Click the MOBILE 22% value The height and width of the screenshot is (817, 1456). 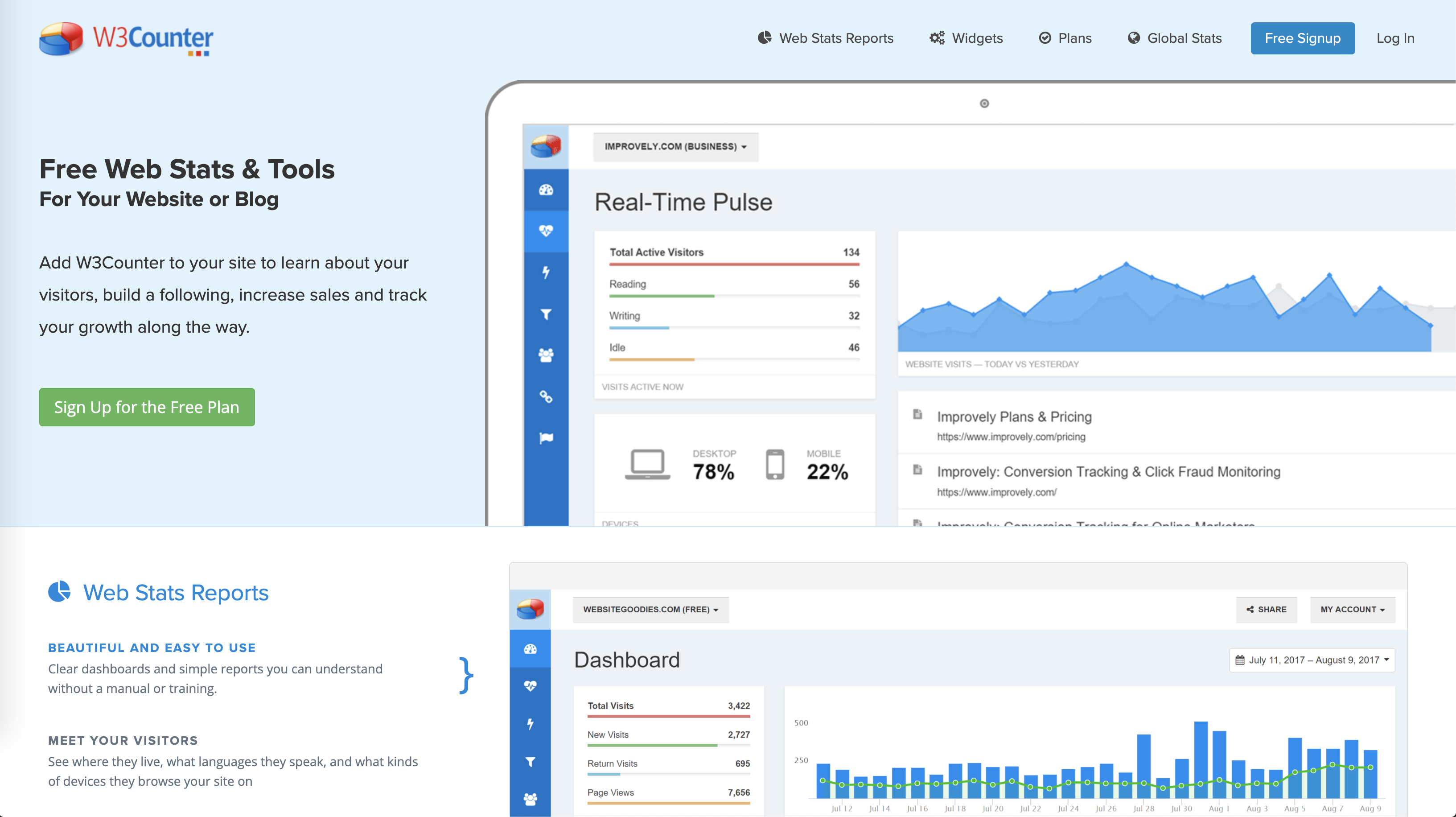827,471
